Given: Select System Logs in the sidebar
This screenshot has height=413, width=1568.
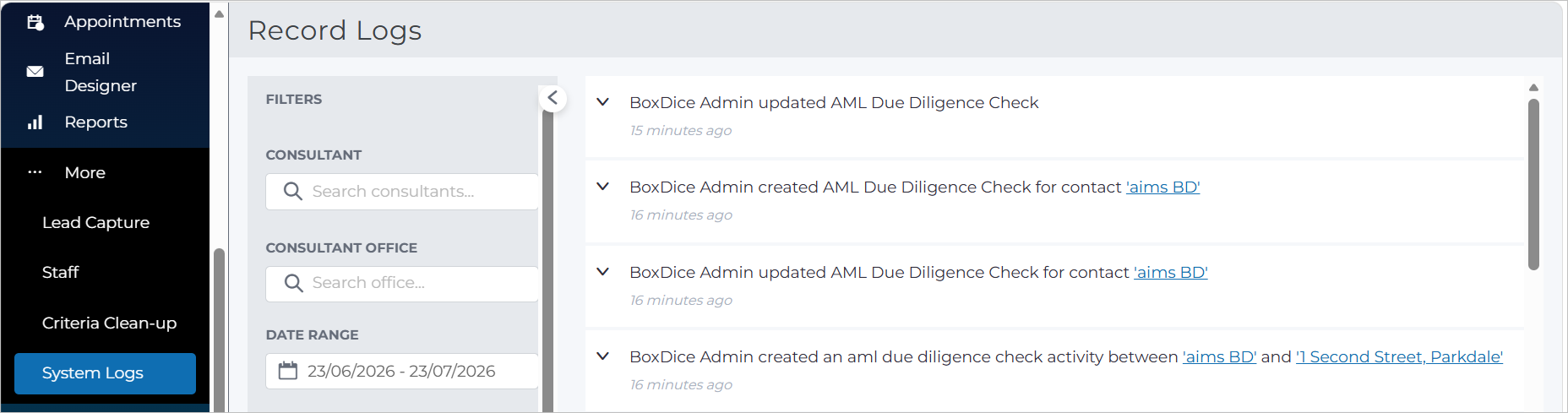Looking at the screenshot, I should (x=105, y=373).
